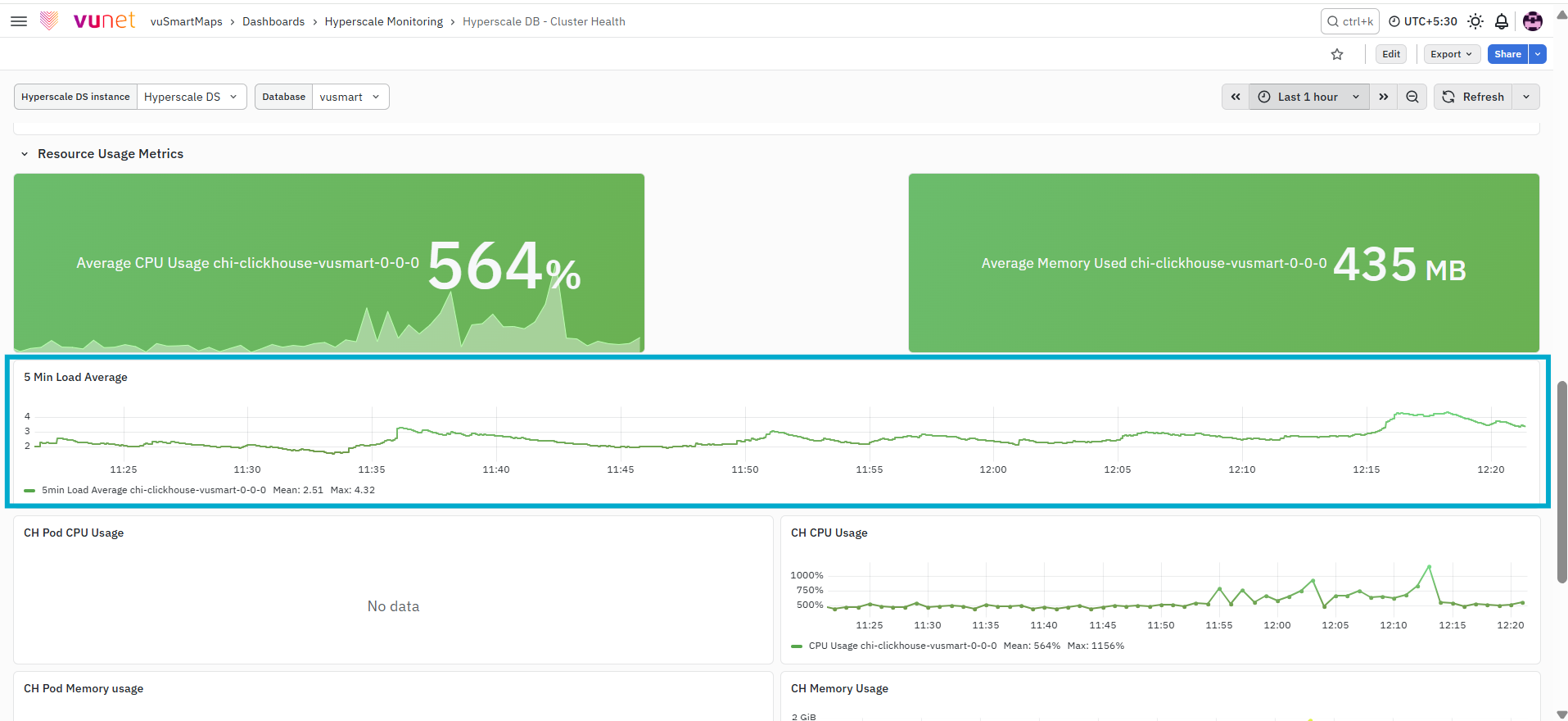
Task: Open the ctrl+k search box
Action: pos(1349,21)
